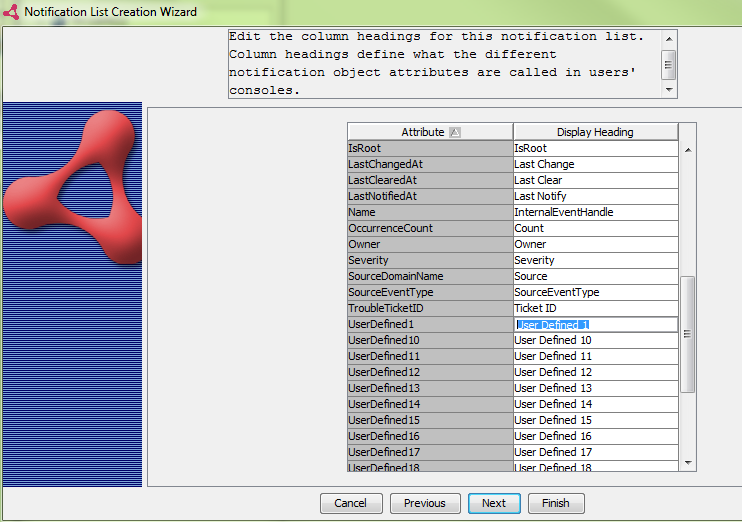
Task: Click the instruction text scrollbar thumb
Action: [x=668, y=64]
